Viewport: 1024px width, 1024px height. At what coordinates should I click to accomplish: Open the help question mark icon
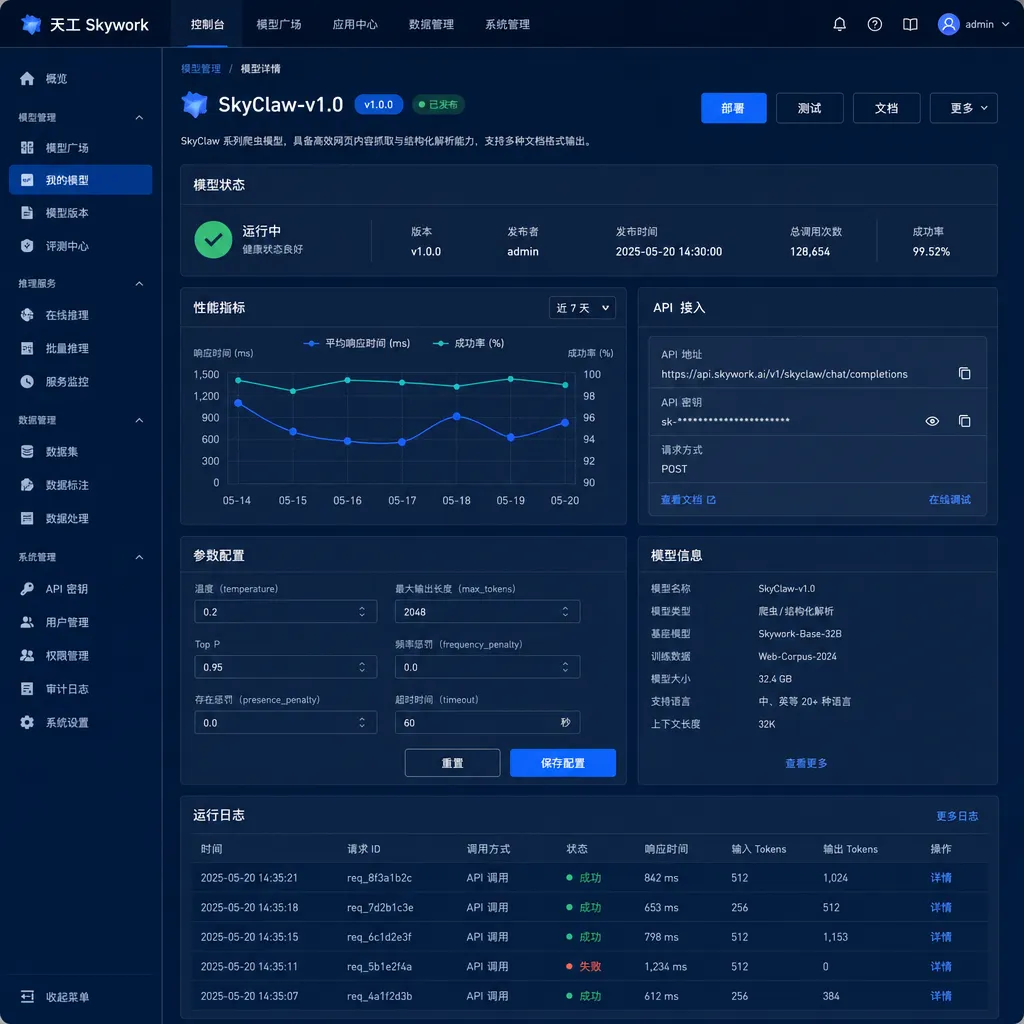point(874,24)
